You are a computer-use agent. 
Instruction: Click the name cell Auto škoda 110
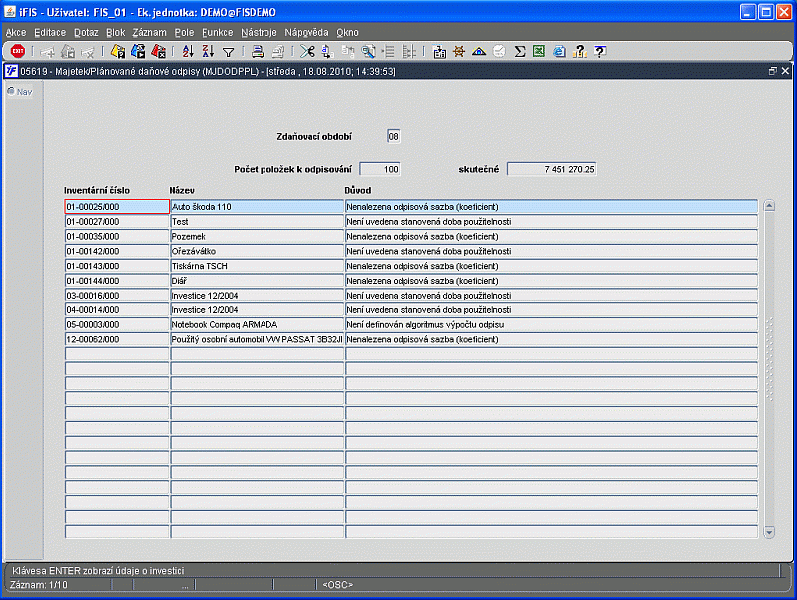(257, 207)
